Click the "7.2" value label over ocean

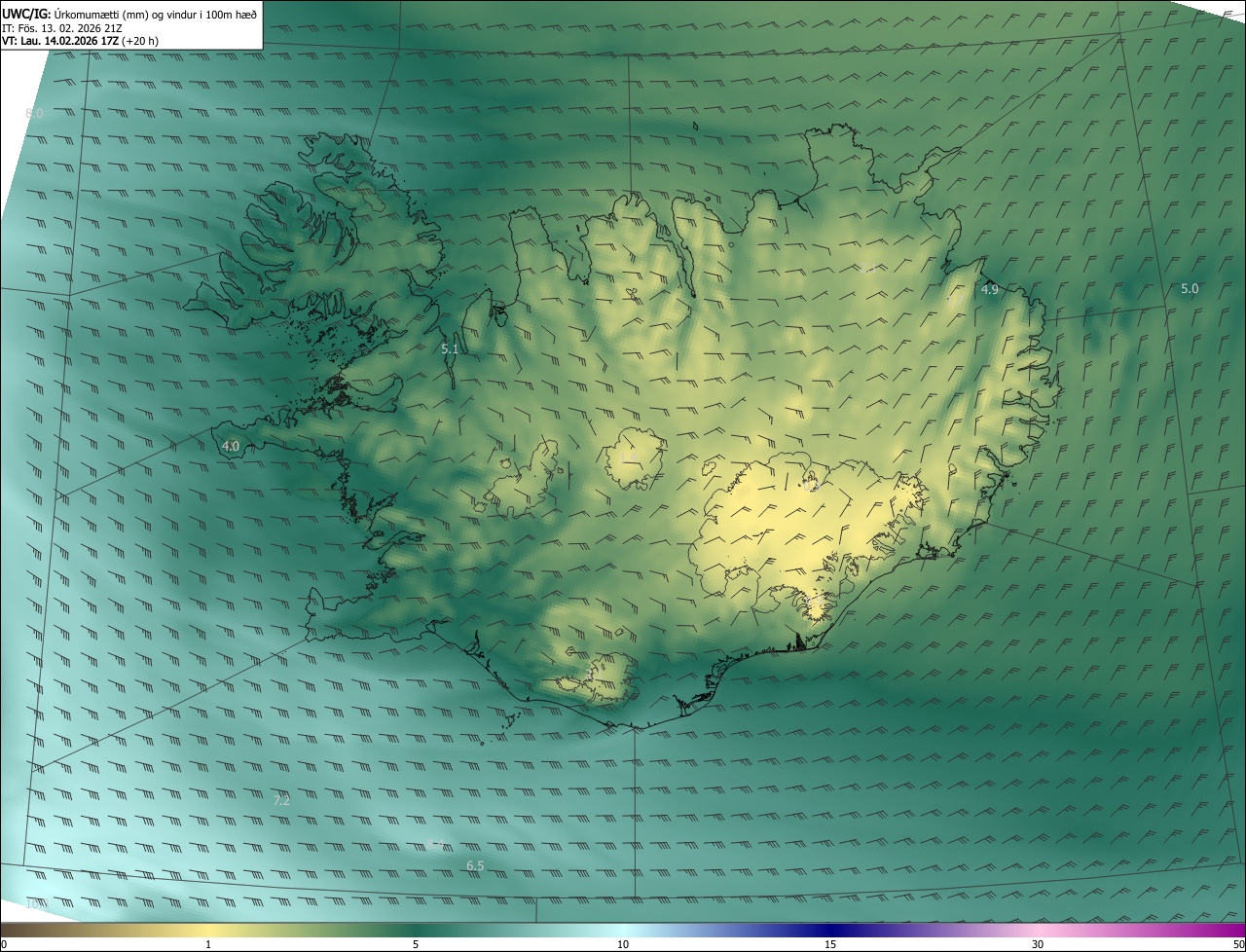pos(281,801)
